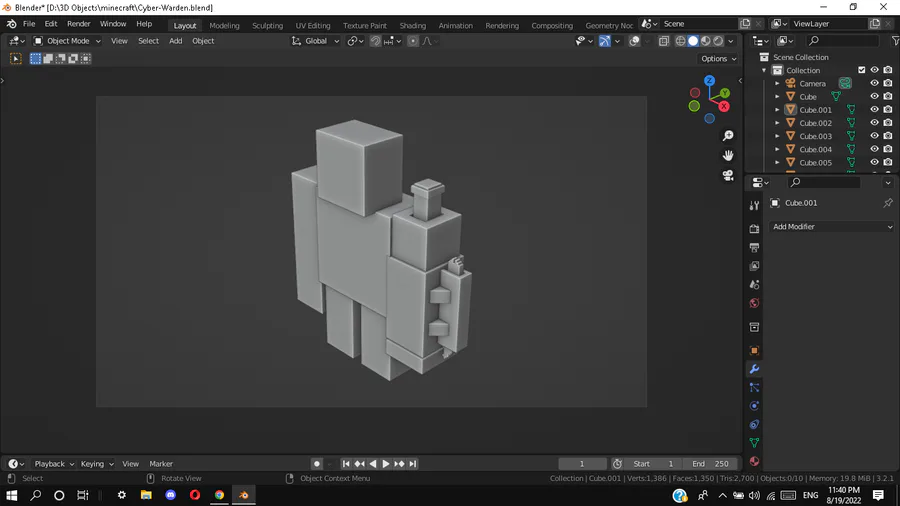Open the Material properties tab icon
Image resolution: width=900 pixels, height=506 pixels.
click(x=754, y=461)
